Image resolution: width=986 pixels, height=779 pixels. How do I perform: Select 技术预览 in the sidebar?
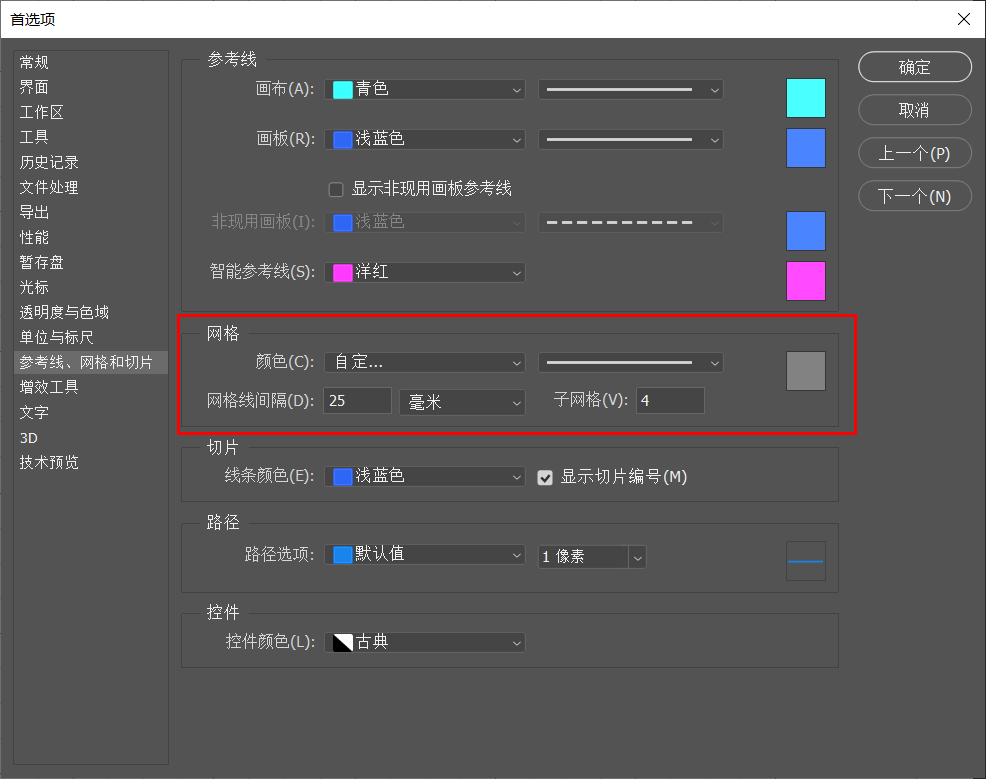click(x=49, y=462)
